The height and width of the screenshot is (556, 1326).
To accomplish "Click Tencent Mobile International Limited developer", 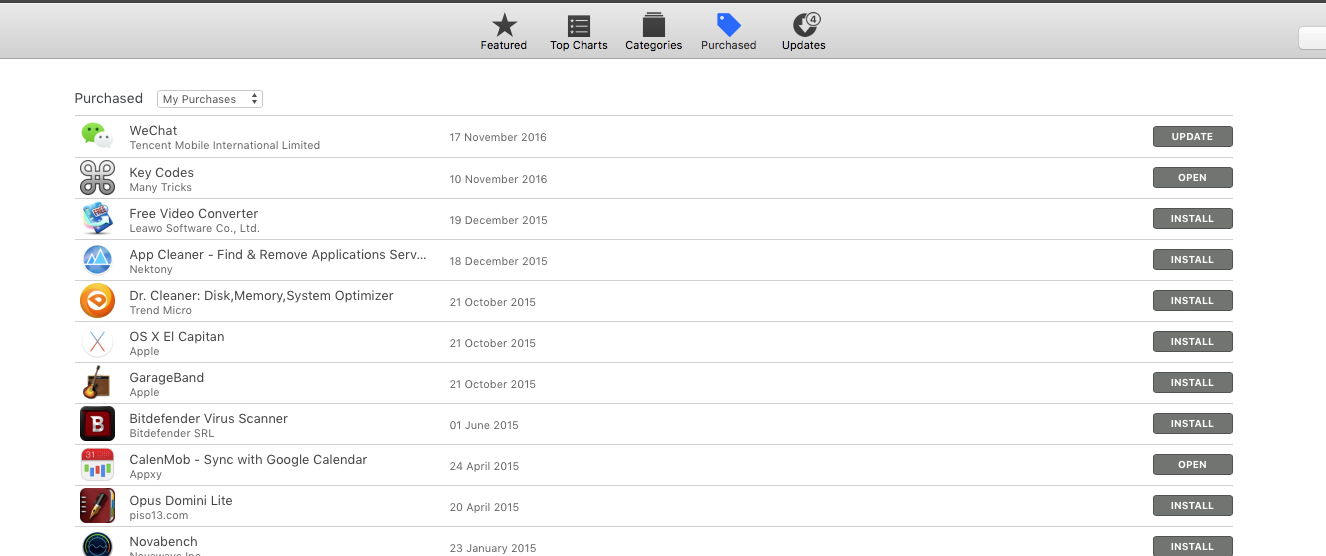I will tap(225, 146).
